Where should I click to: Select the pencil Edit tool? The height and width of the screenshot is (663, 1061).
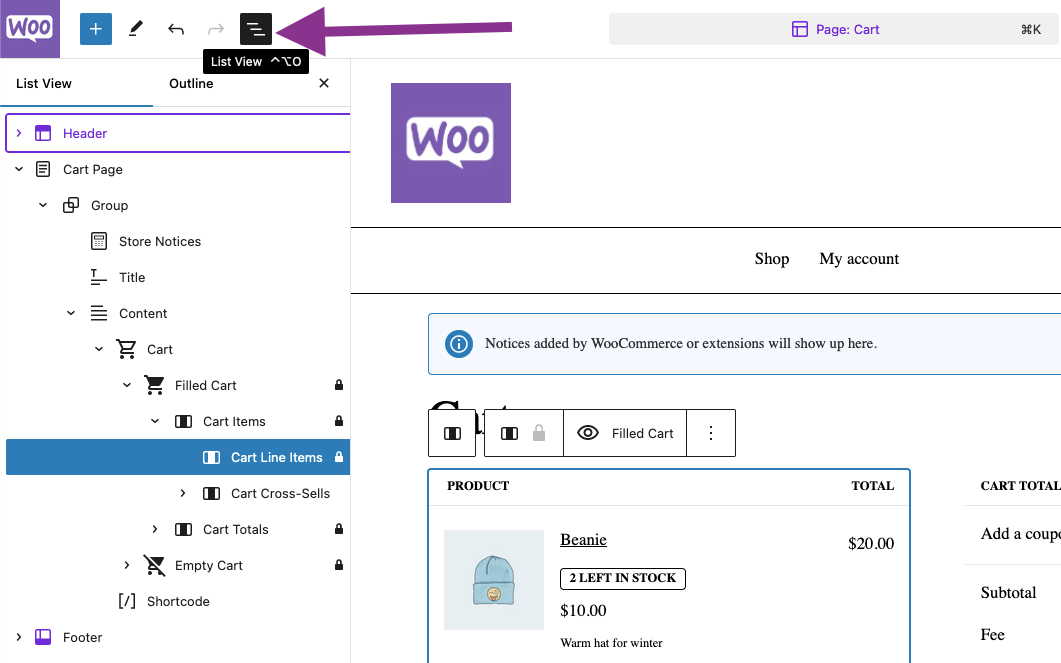[136, 28]
